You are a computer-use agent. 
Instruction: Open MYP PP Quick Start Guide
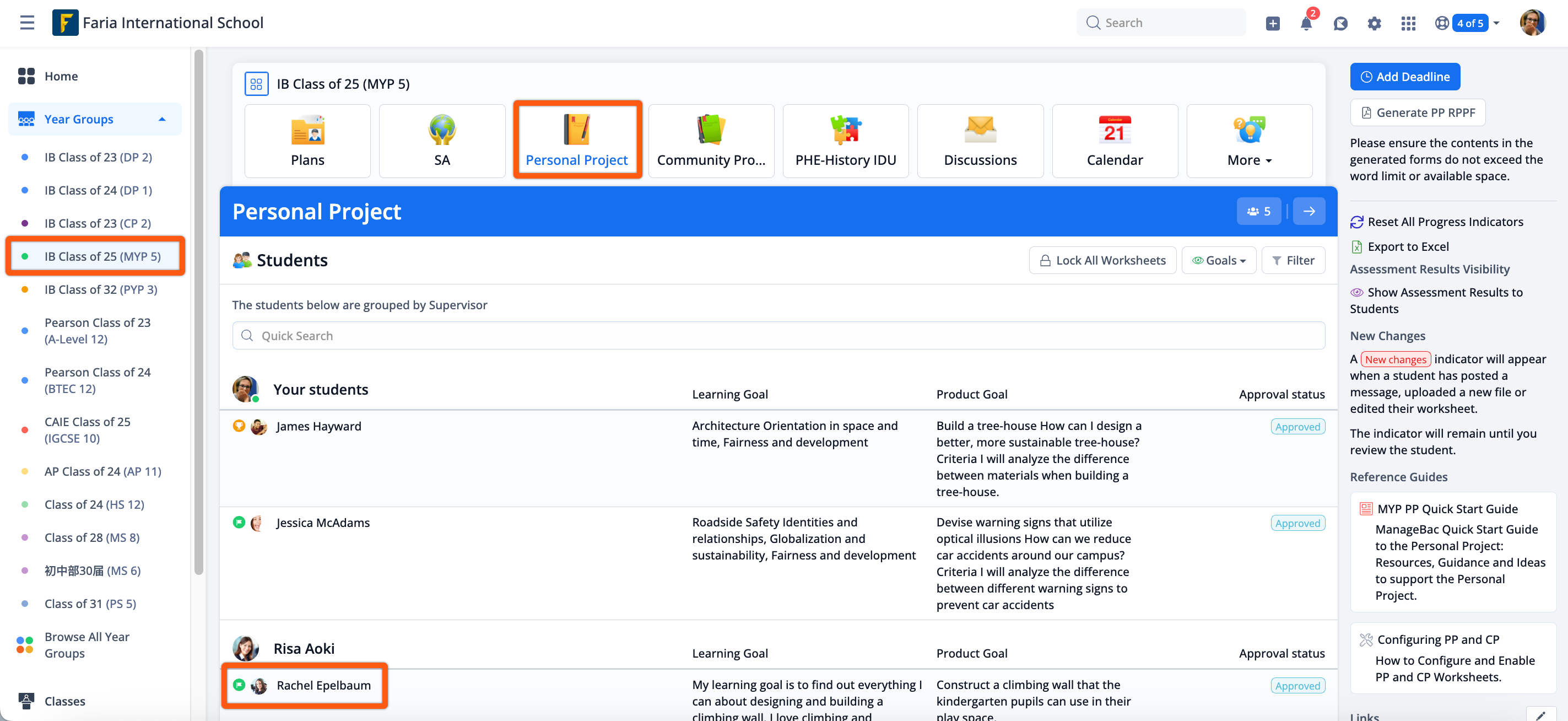1447,508
